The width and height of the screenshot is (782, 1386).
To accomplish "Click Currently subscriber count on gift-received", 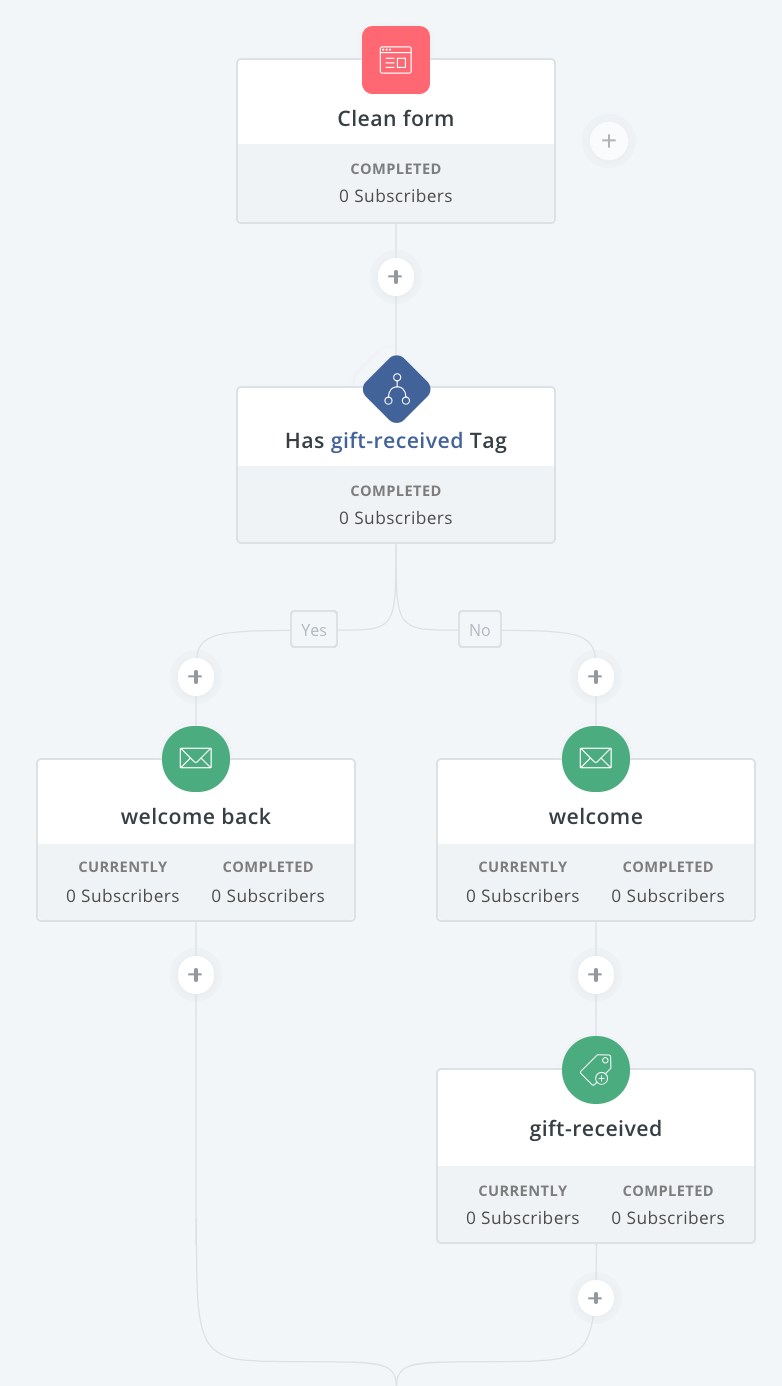I will 522,1218.
